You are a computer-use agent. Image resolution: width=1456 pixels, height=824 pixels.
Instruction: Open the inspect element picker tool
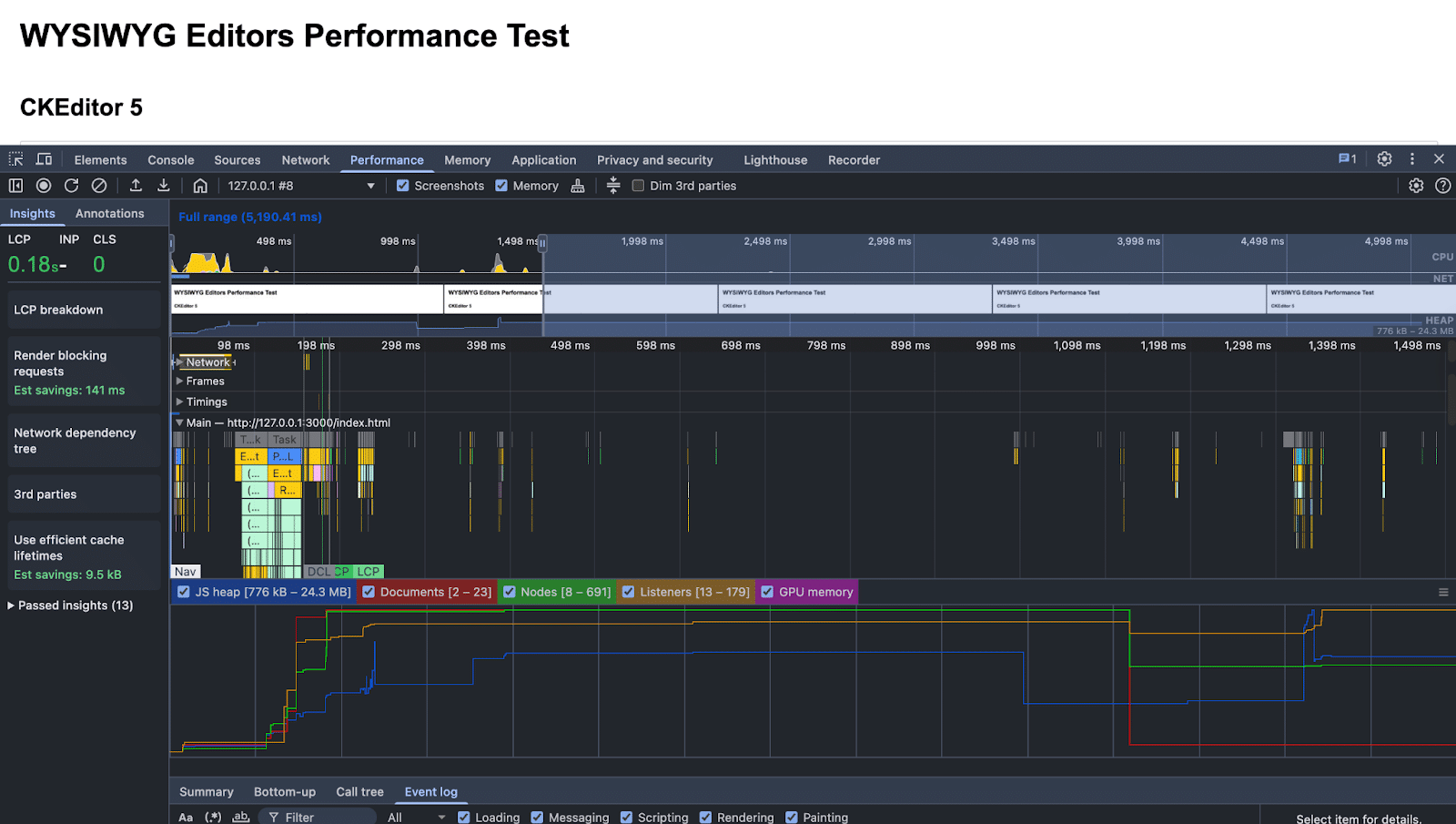pyautogui.click(x=15, y=159)
